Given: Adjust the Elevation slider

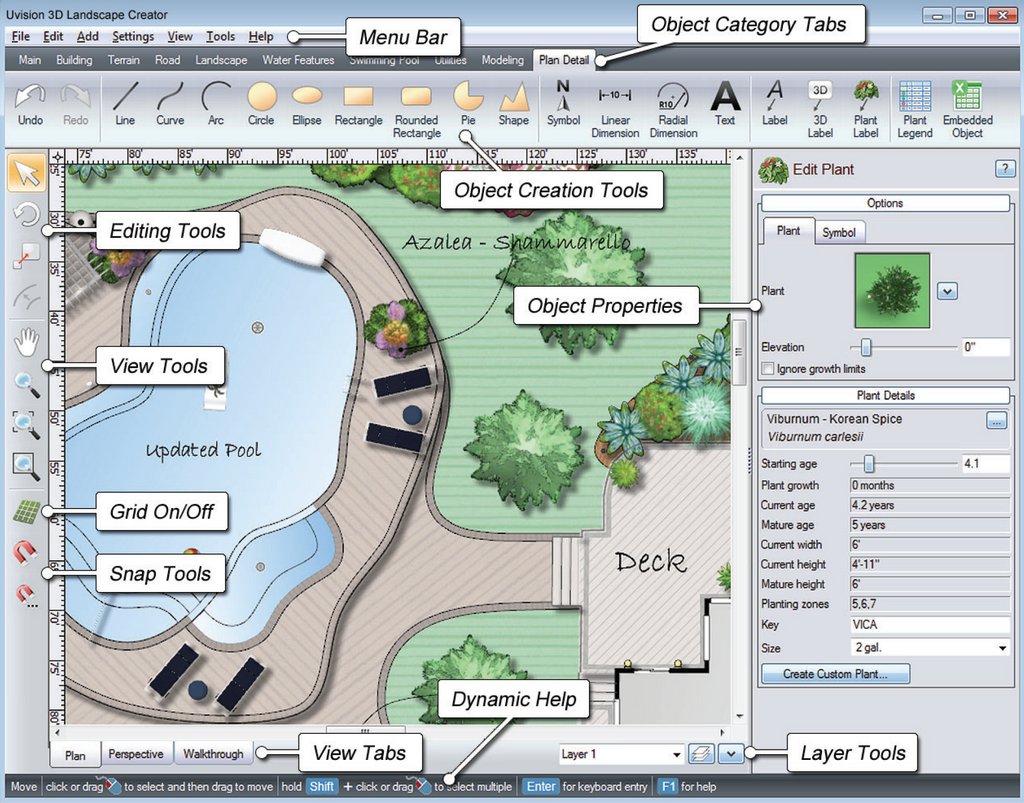Looking at the screenshot, I should (x=866, y=347).
